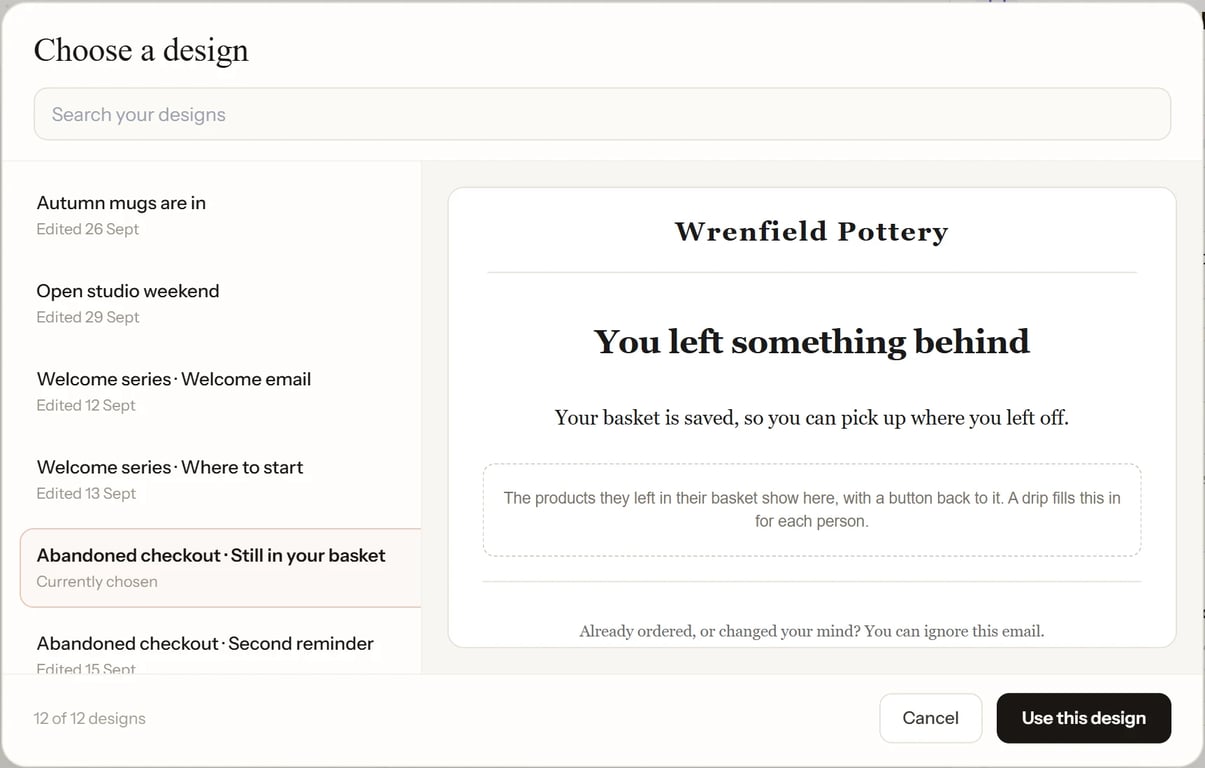Image resolution: width=1205 pixels, height=768 pixels.
Task: Click the Edited 29 Sept label
Action: (88, 317)
